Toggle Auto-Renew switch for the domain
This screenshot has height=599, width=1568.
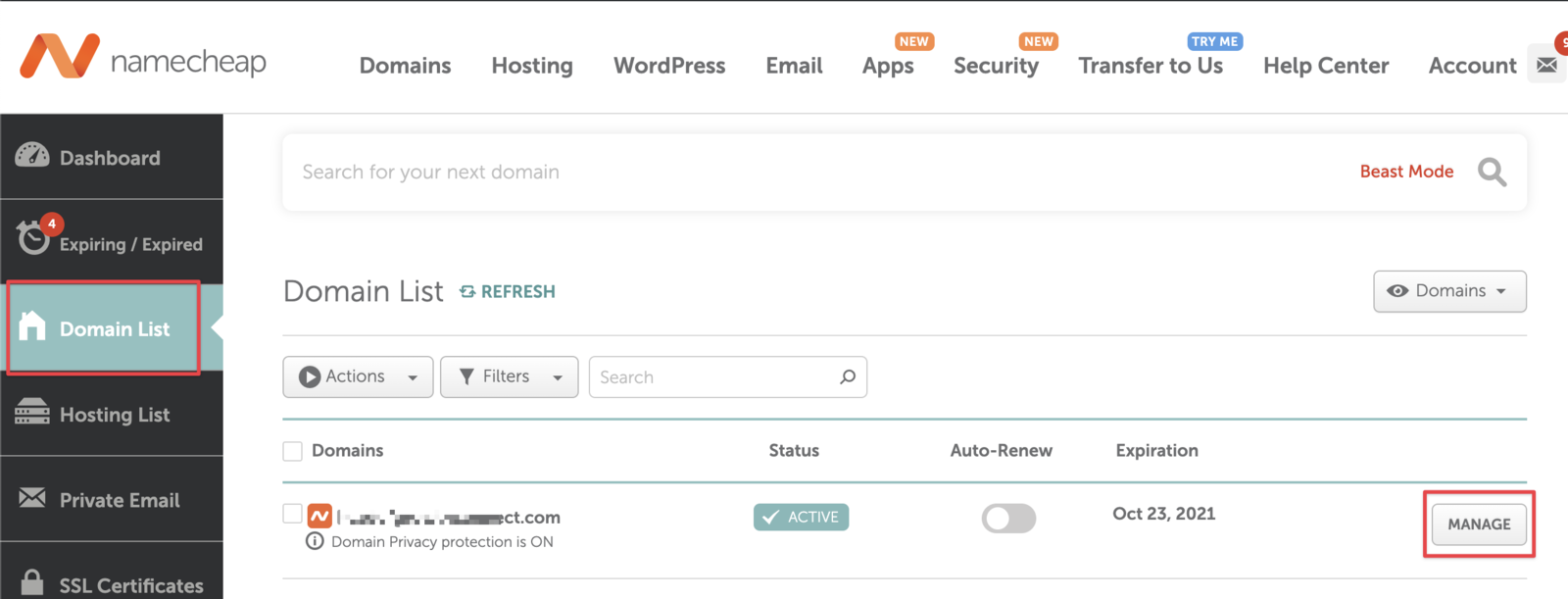(1008, 518)
